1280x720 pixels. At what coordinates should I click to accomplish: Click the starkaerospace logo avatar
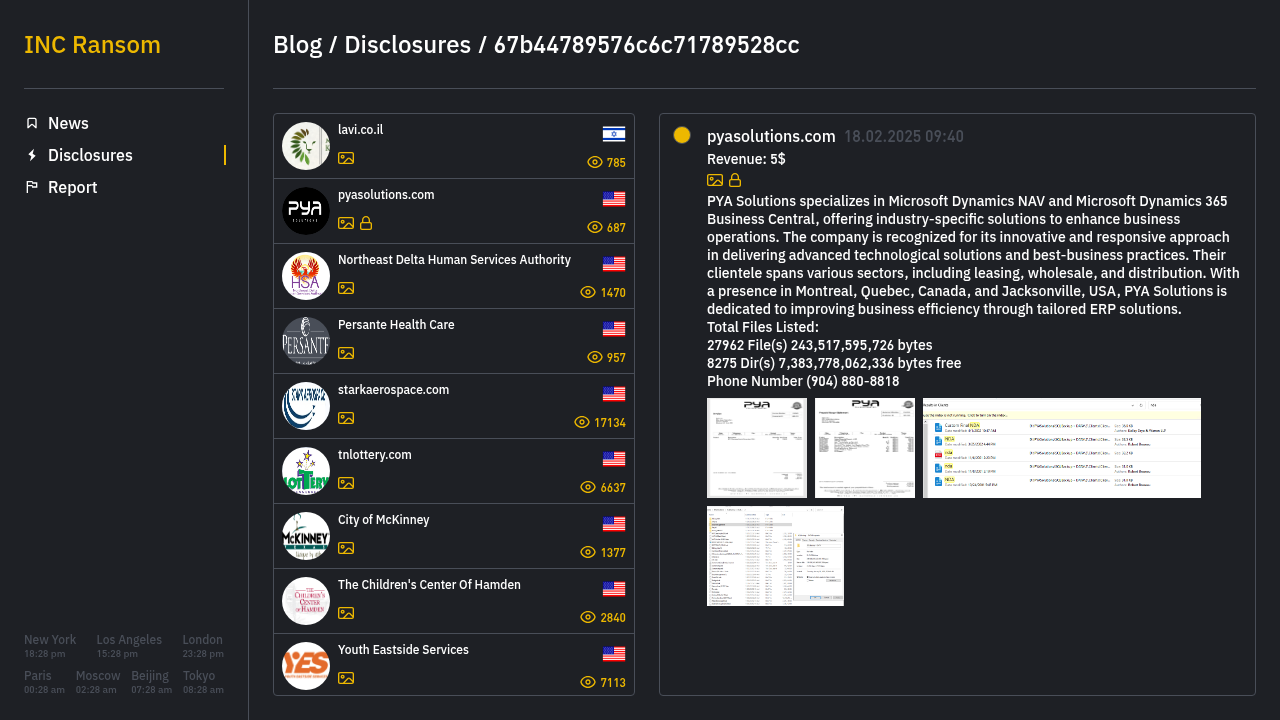pyautogui.click(x=306, y=406)
